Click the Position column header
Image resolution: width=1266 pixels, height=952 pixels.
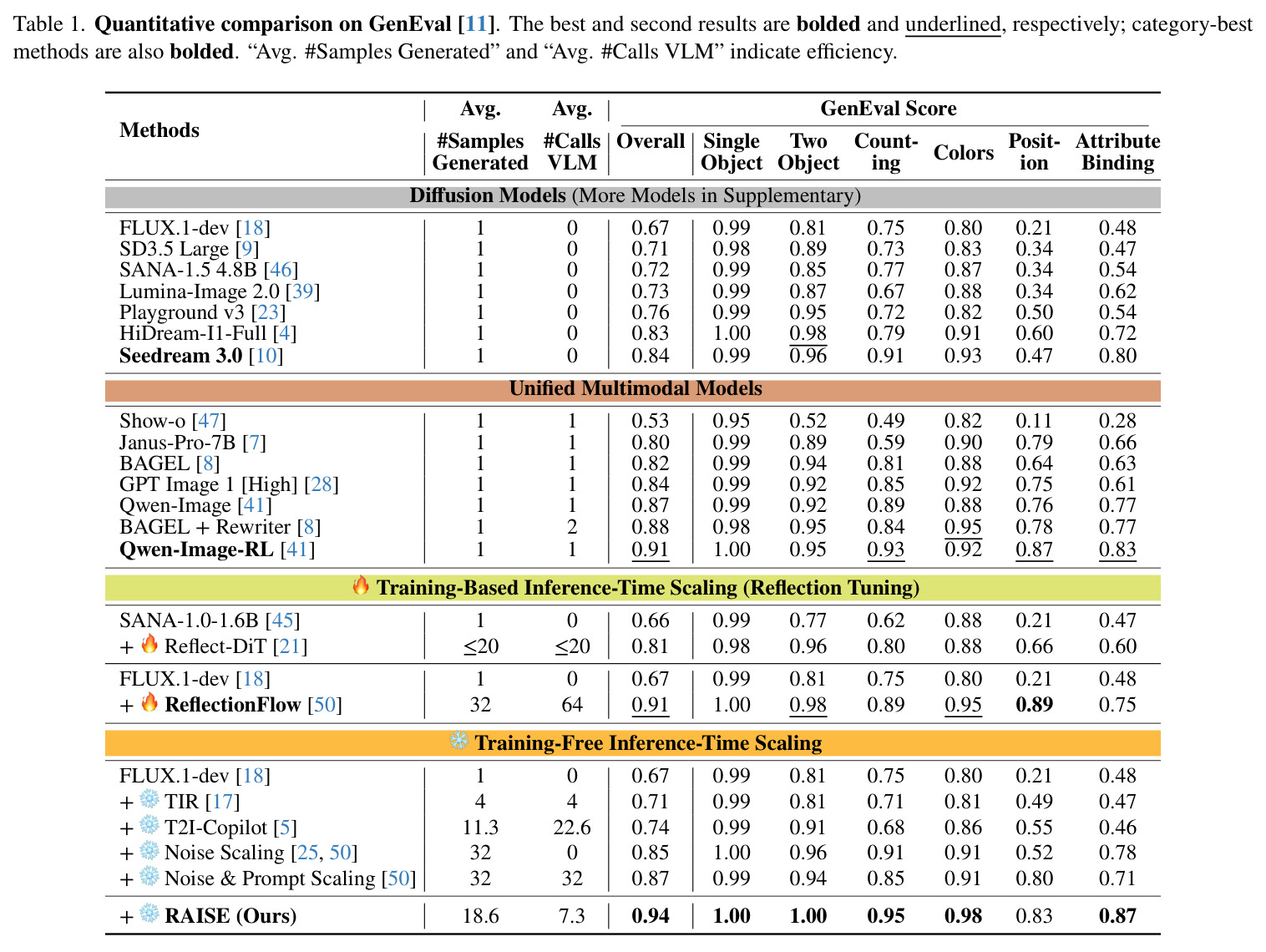point(1034,152)
